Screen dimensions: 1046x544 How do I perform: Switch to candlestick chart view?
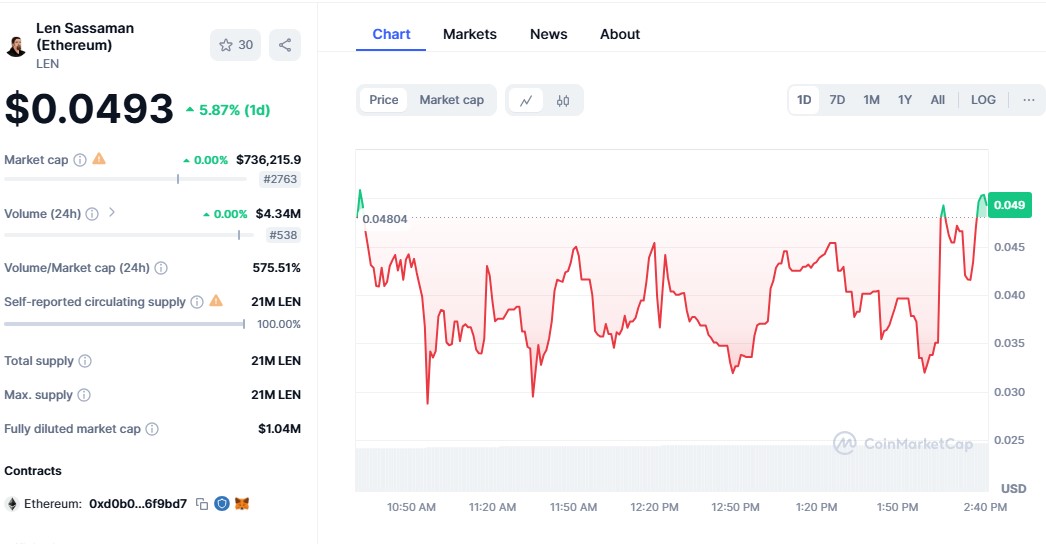point(563,100)
